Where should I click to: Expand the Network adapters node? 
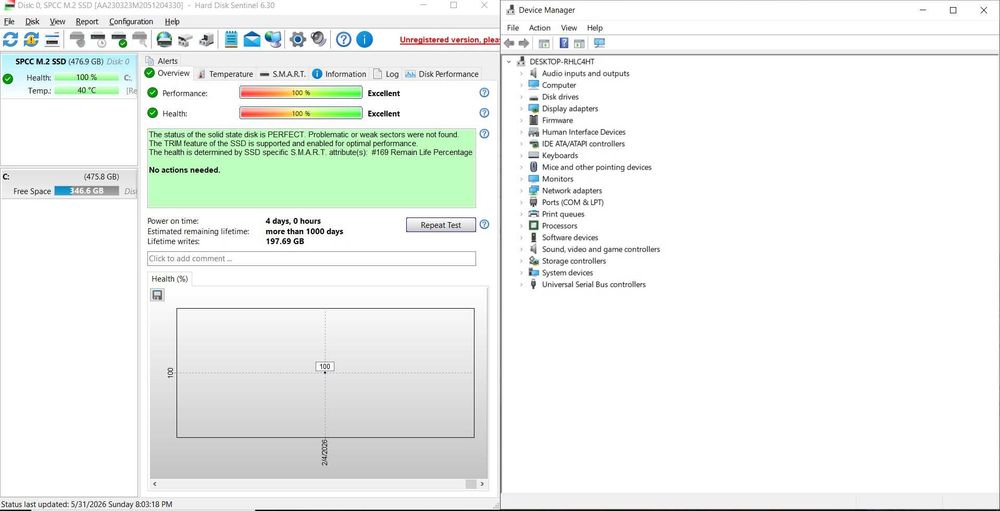click(521, 191)
